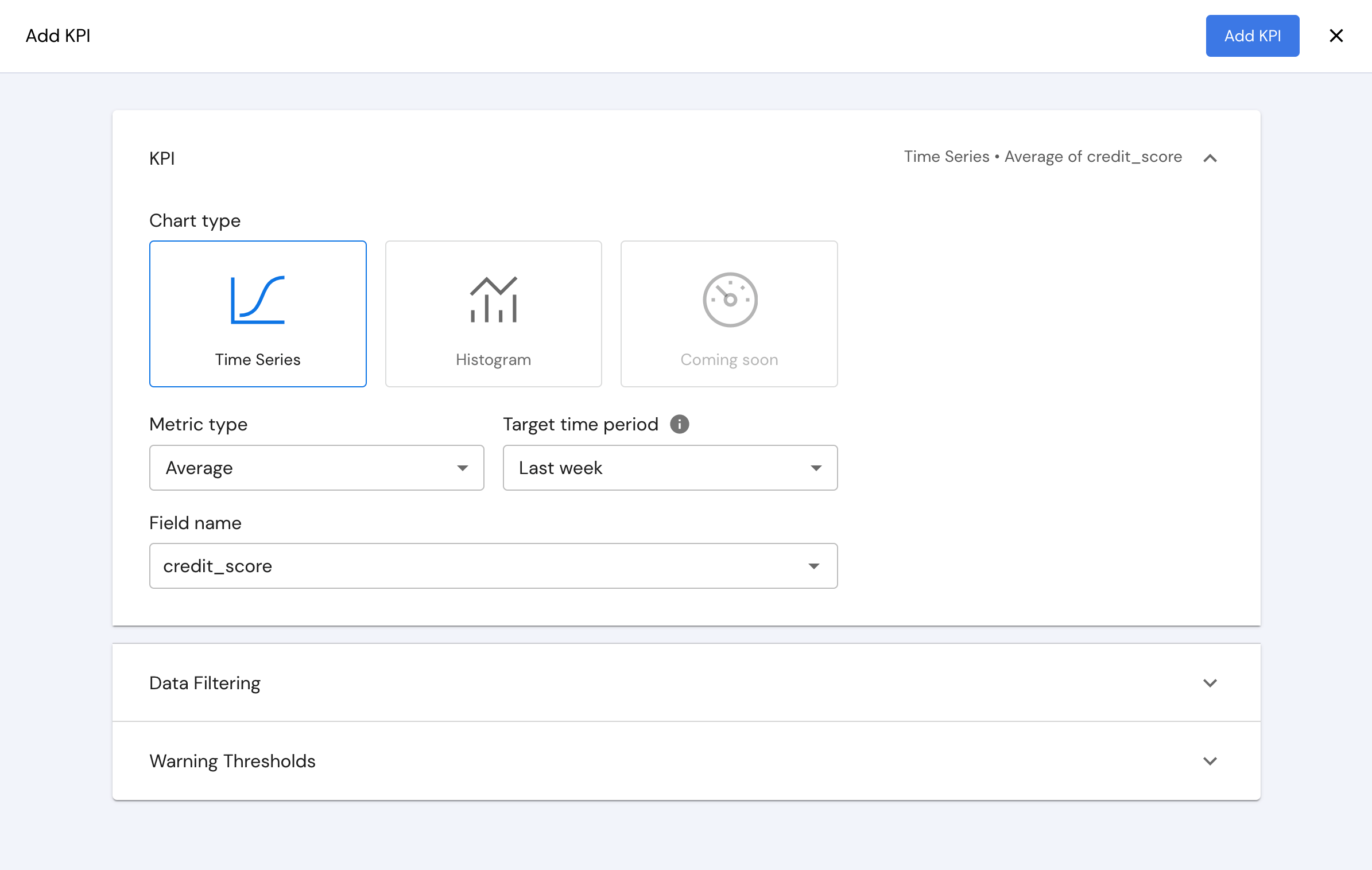
Task: Click the KPI section title
Action: pos(162,158)
